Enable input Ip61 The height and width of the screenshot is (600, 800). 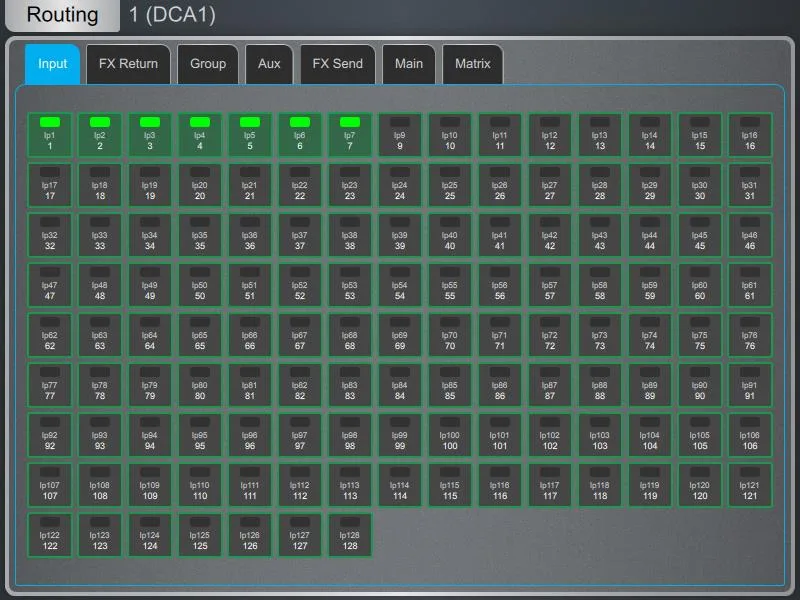749,285
